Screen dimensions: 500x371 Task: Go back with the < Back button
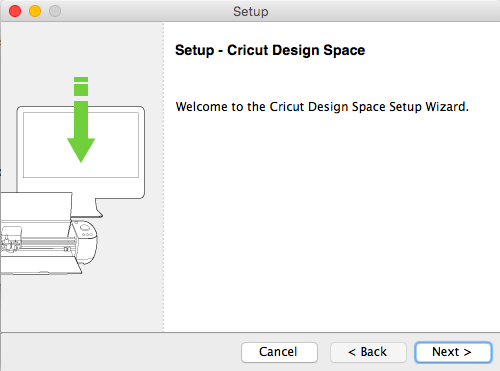(x=368, y=352)
